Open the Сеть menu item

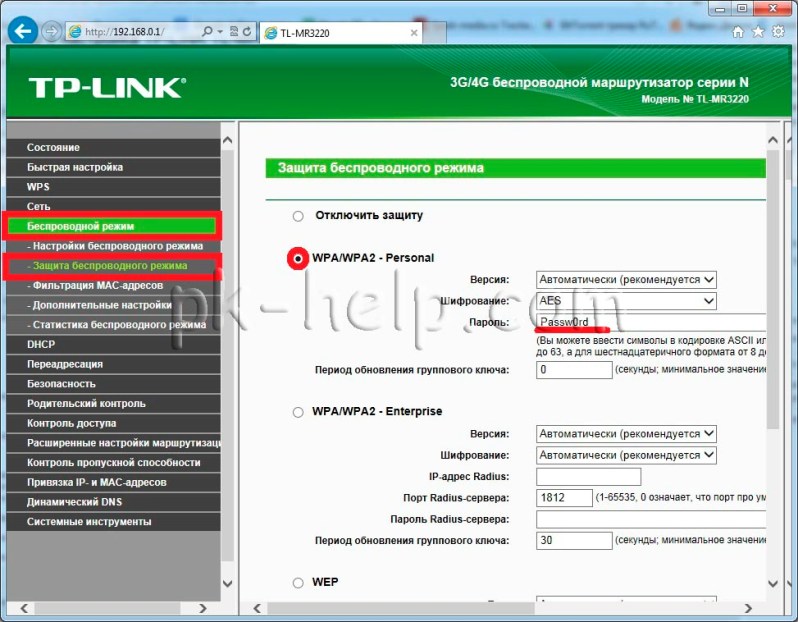click(x=113, y=206)
